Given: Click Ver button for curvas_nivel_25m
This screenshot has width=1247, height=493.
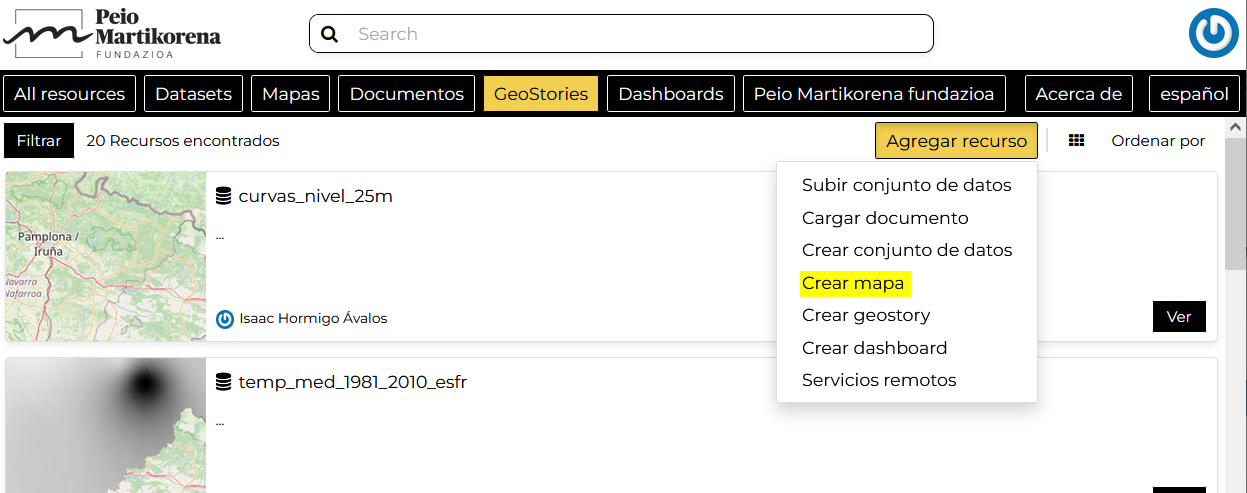Looking at the screenshot, I should click(1179, 316).
